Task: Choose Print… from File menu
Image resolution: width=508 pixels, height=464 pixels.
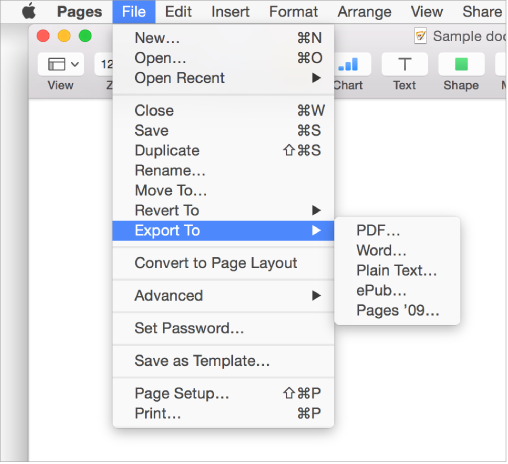Action: coord(223,413)
